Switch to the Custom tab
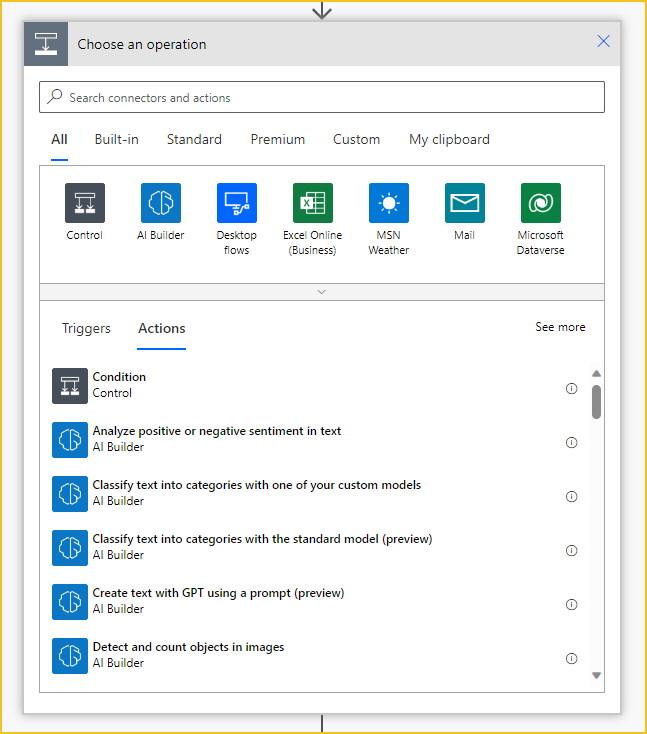The height and width of the screenshot is (734, 647). 356,139
